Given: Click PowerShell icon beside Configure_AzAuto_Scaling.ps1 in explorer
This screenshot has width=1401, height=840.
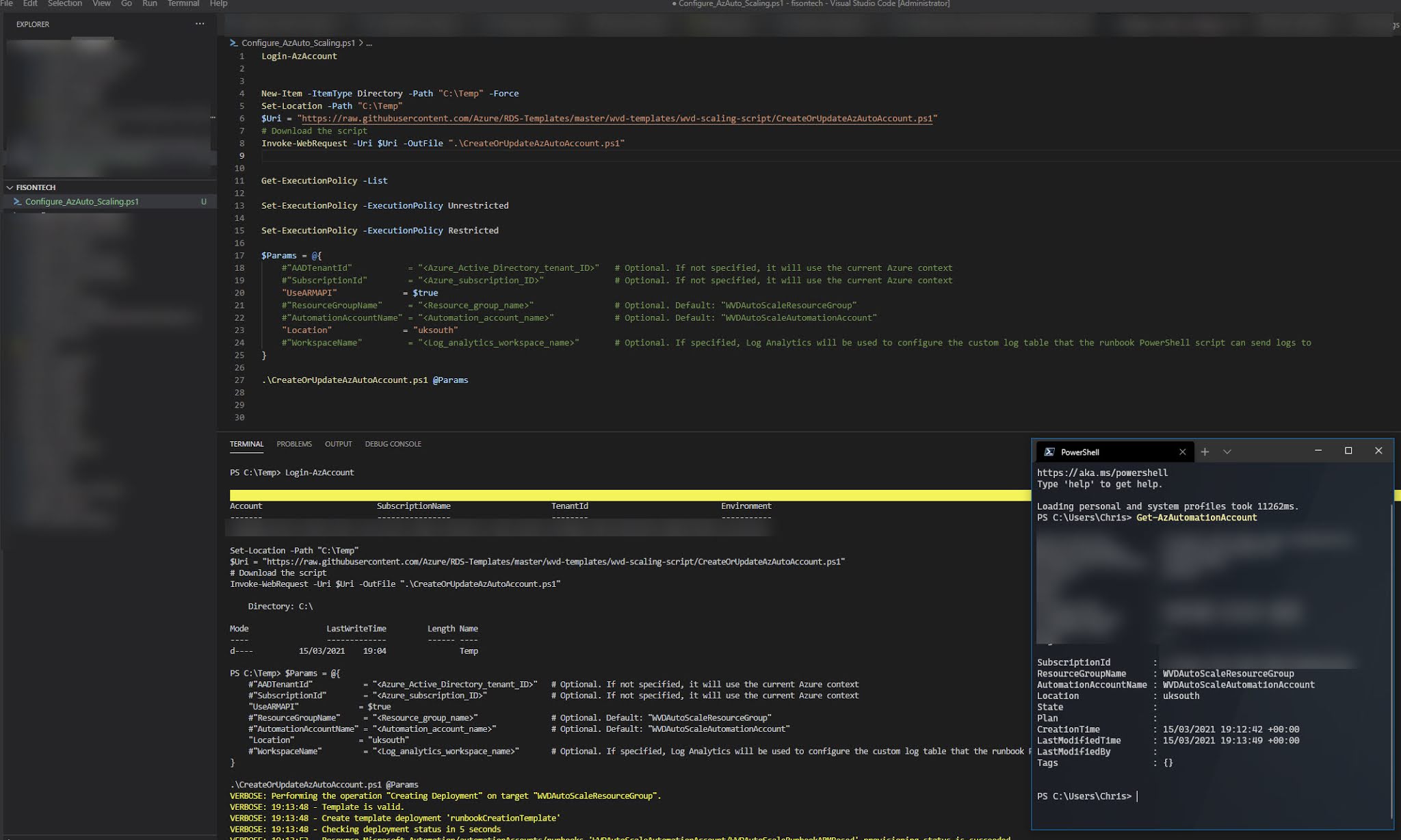Looking at the screenshot, I should click(x=18, y=202).
